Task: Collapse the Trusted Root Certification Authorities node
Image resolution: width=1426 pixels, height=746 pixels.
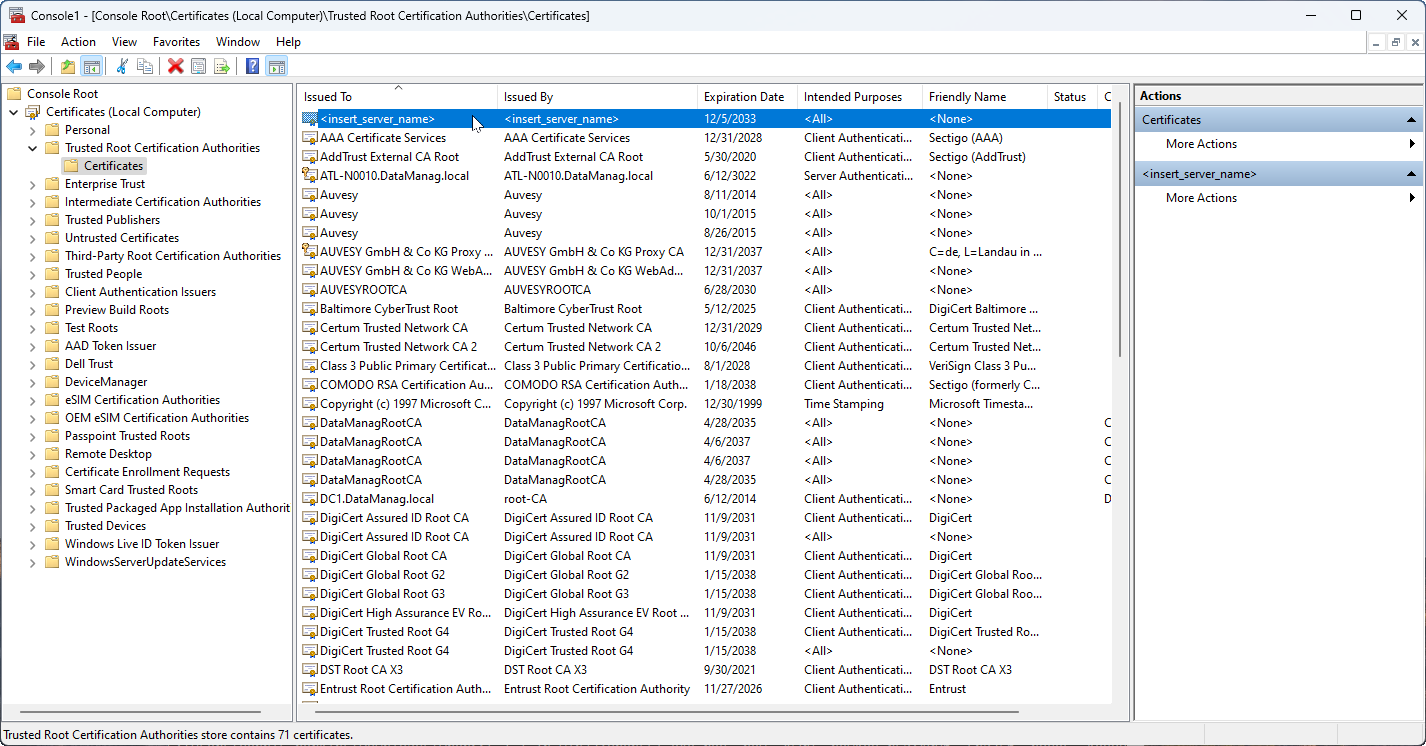Action: (x=32, y=148)
